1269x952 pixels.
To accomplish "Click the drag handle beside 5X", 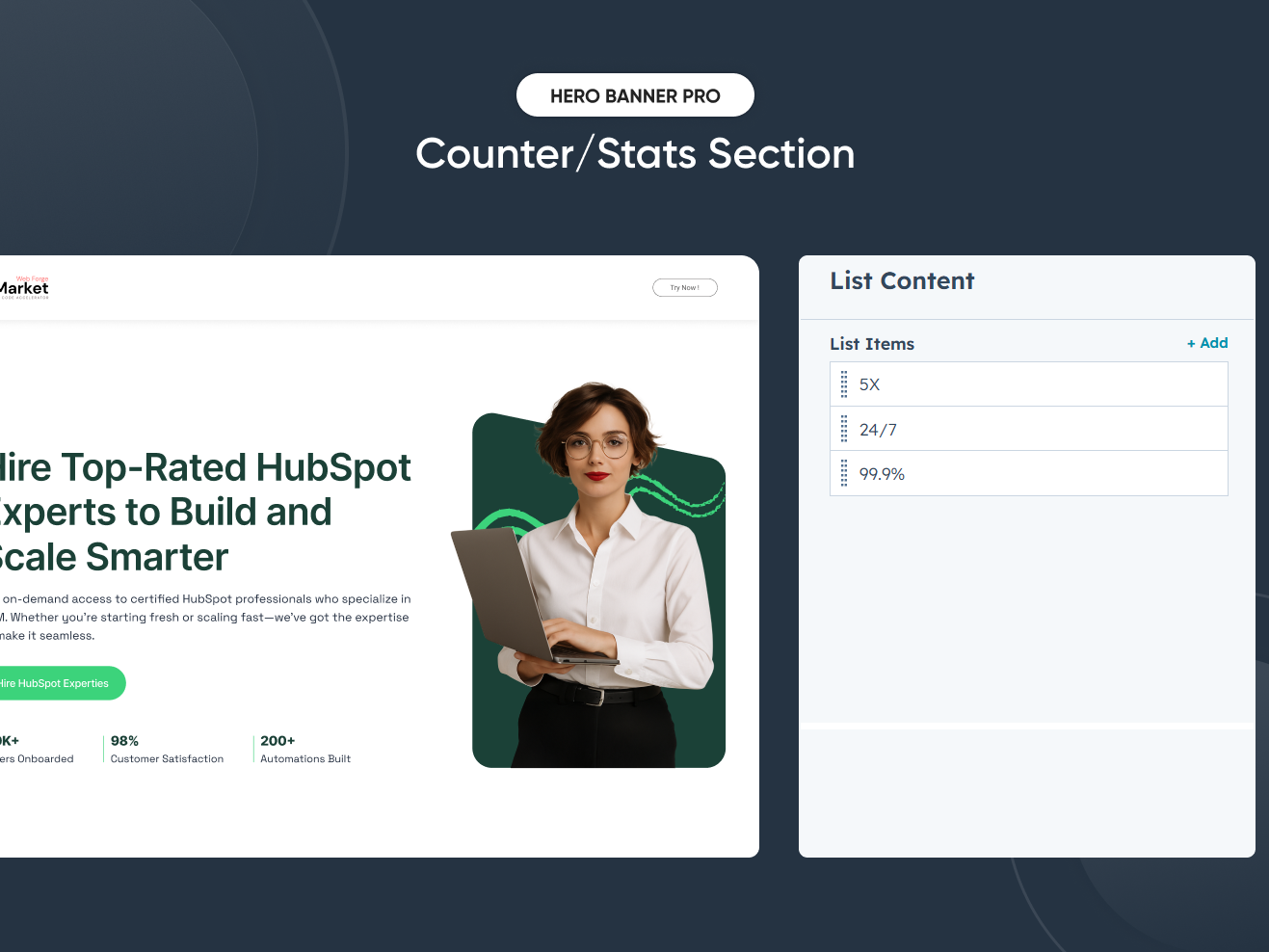I will [x=844, y=384].
